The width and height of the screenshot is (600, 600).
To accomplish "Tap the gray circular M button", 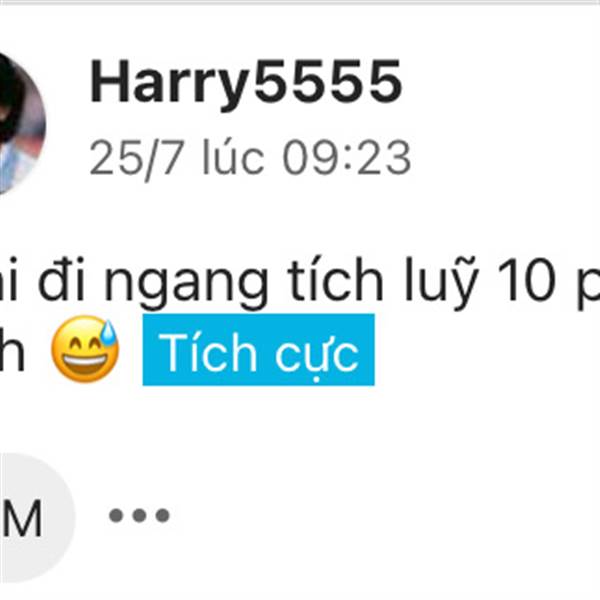I will click(x=30, y=518).
